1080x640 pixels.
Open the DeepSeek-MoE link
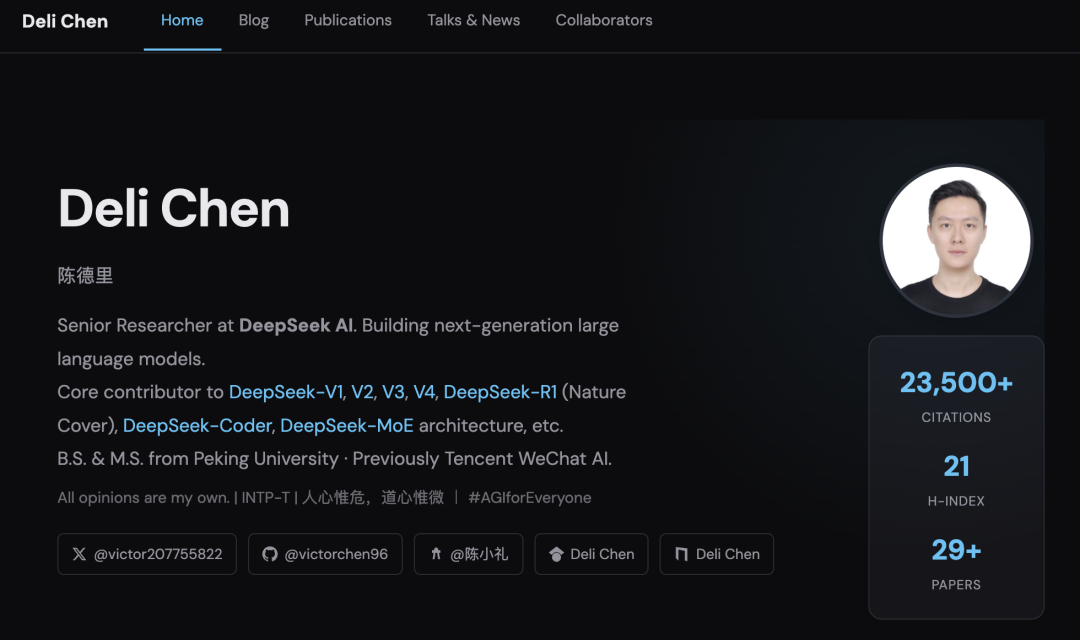(346, 426)
